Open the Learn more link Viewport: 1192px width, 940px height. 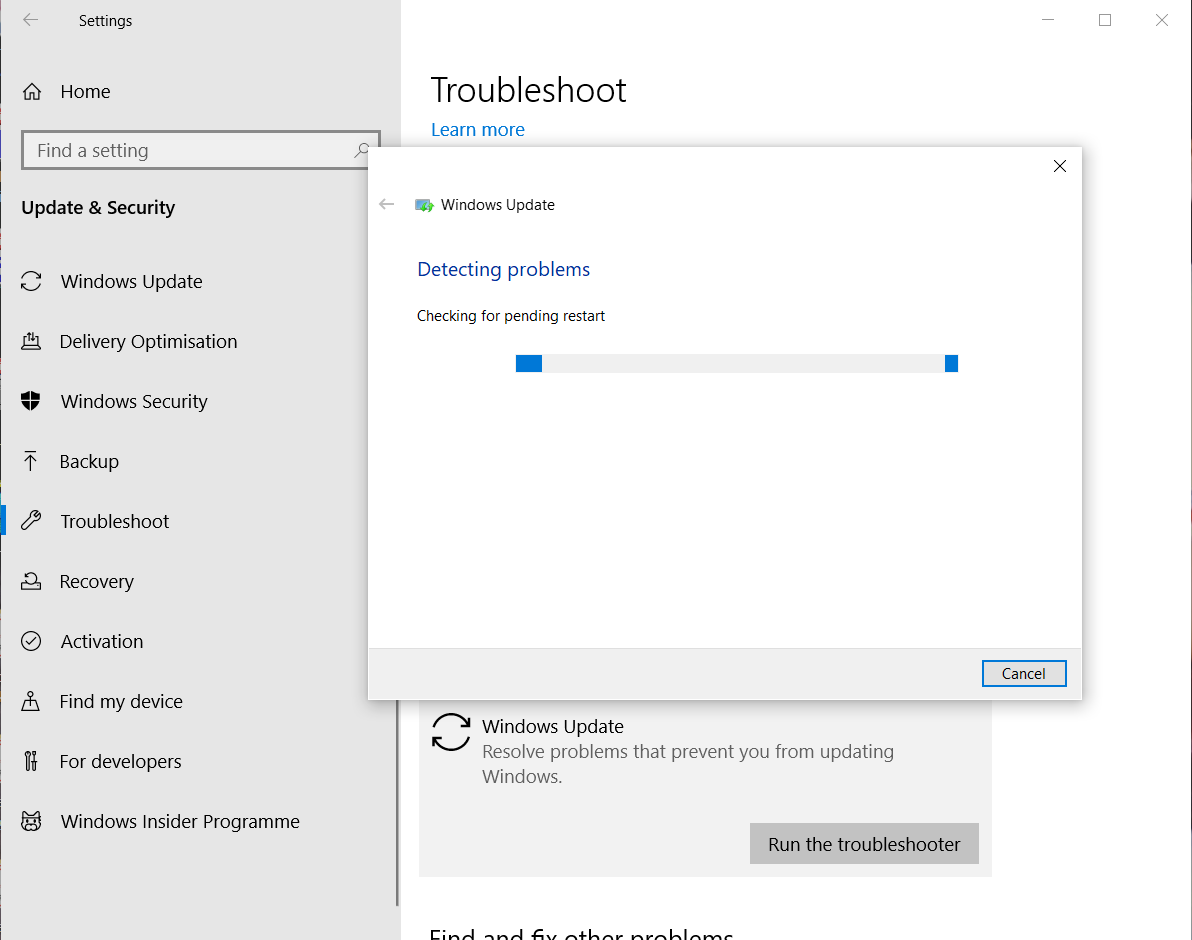[477, 130]
